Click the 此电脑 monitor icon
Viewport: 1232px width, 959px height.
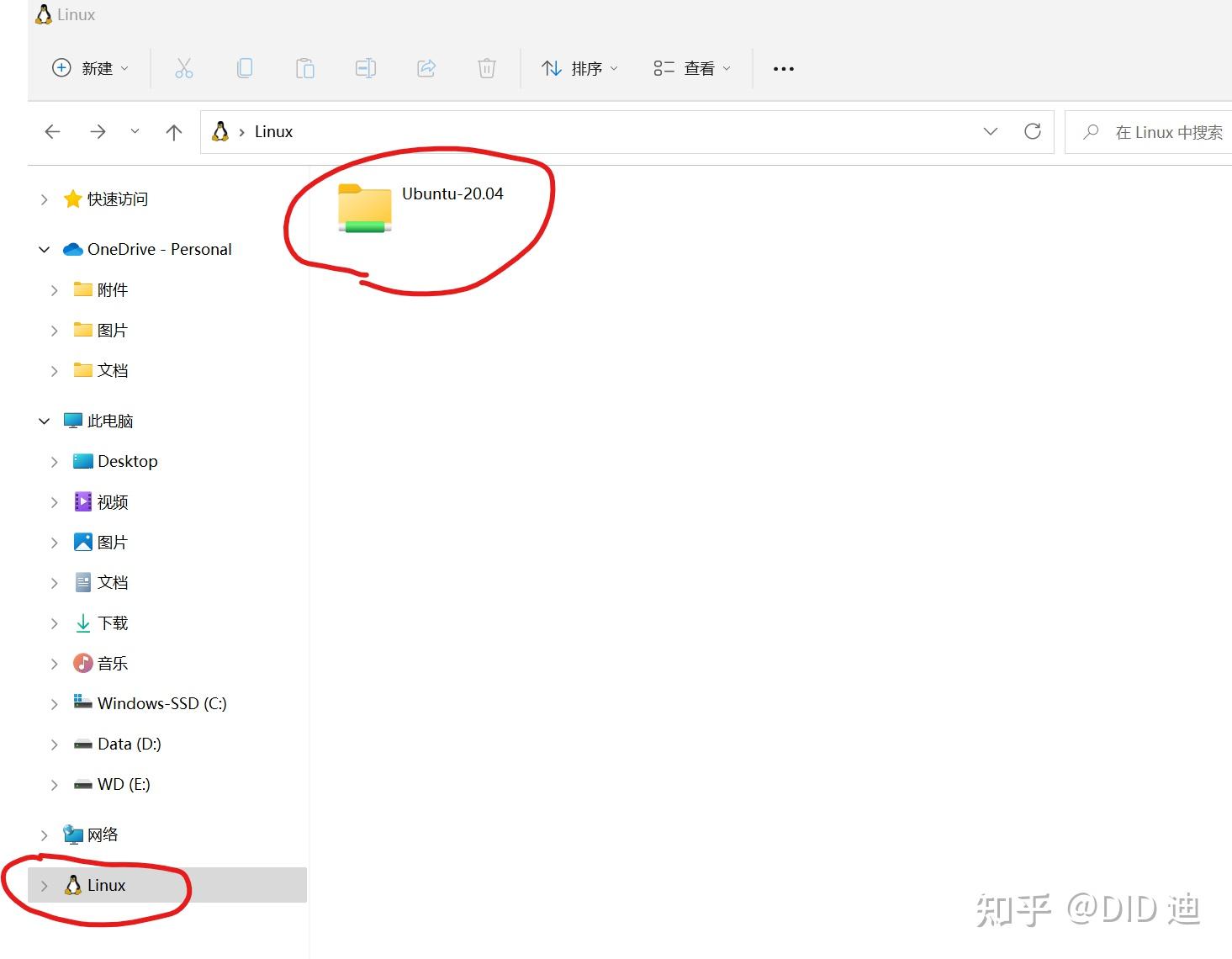click(73, 421)
